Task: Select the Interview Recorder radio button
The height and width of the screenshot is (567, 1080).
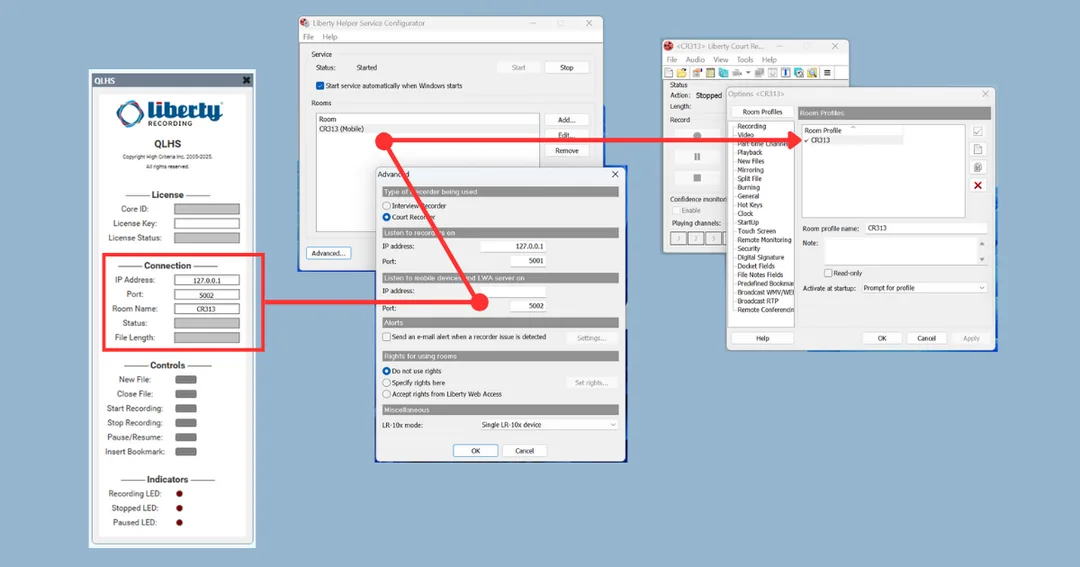Action: click(x=386, y=206)
